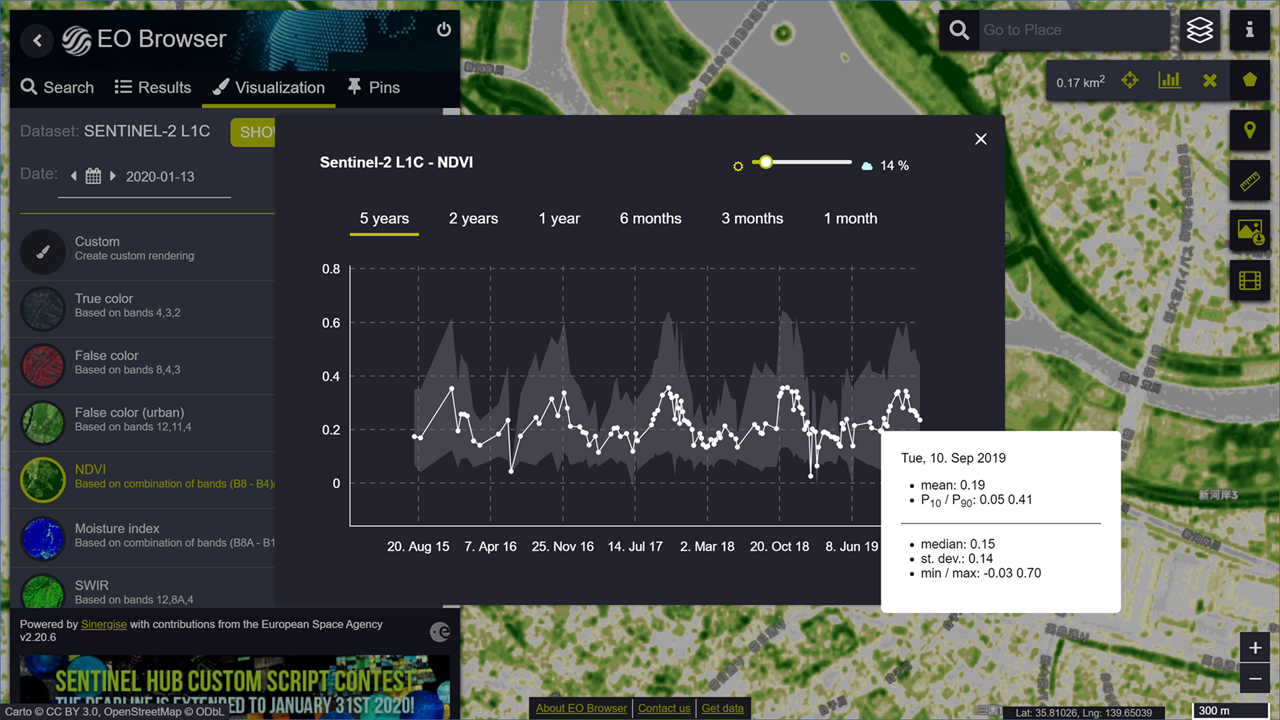Click the Custom rendering brush icon
Image resolution: width=1280 pixels, height=720 pixels.
(43, 253)
